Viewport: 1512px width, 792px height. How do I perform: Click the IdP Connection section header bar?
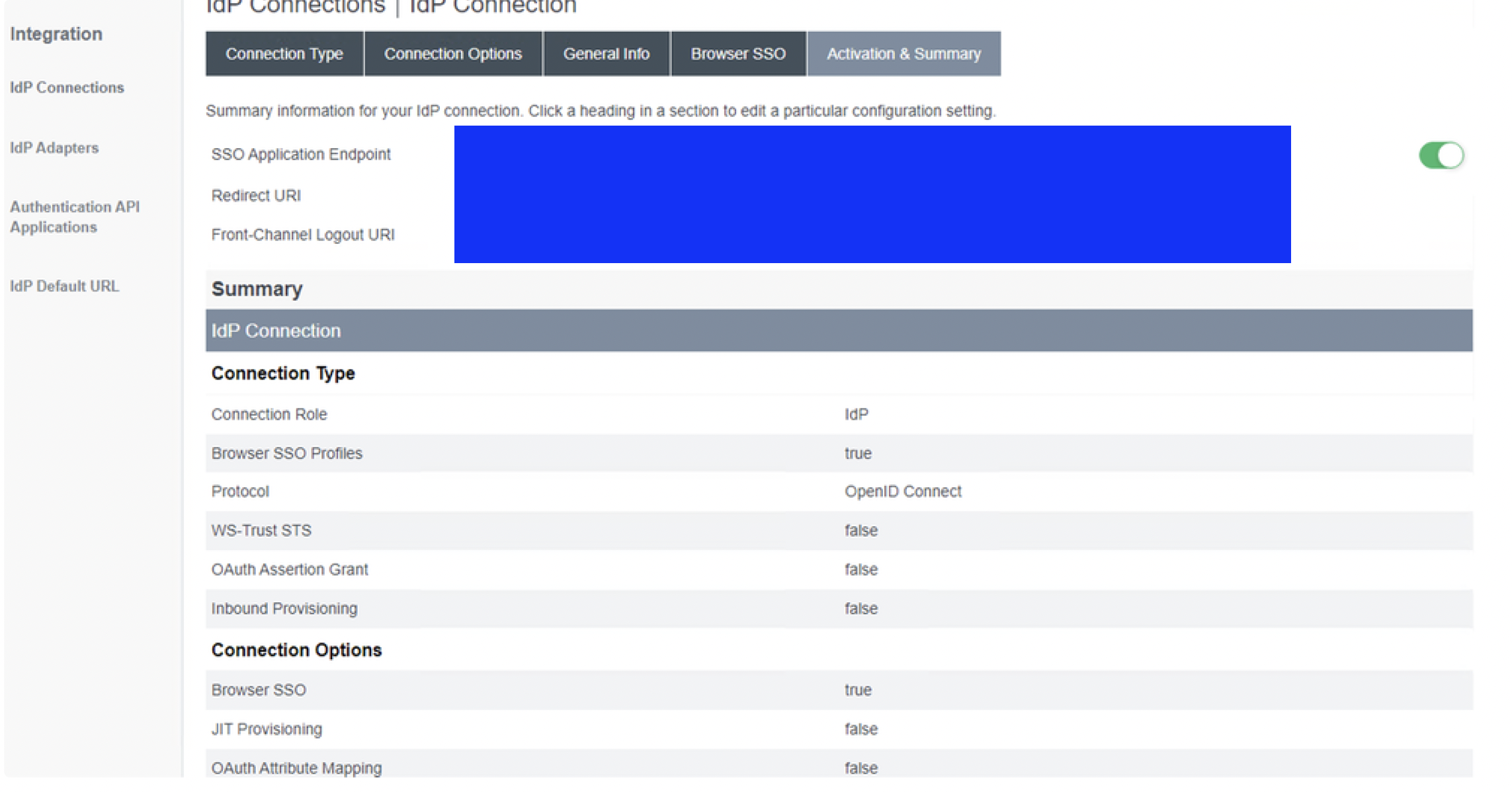[x=839, y=331]
